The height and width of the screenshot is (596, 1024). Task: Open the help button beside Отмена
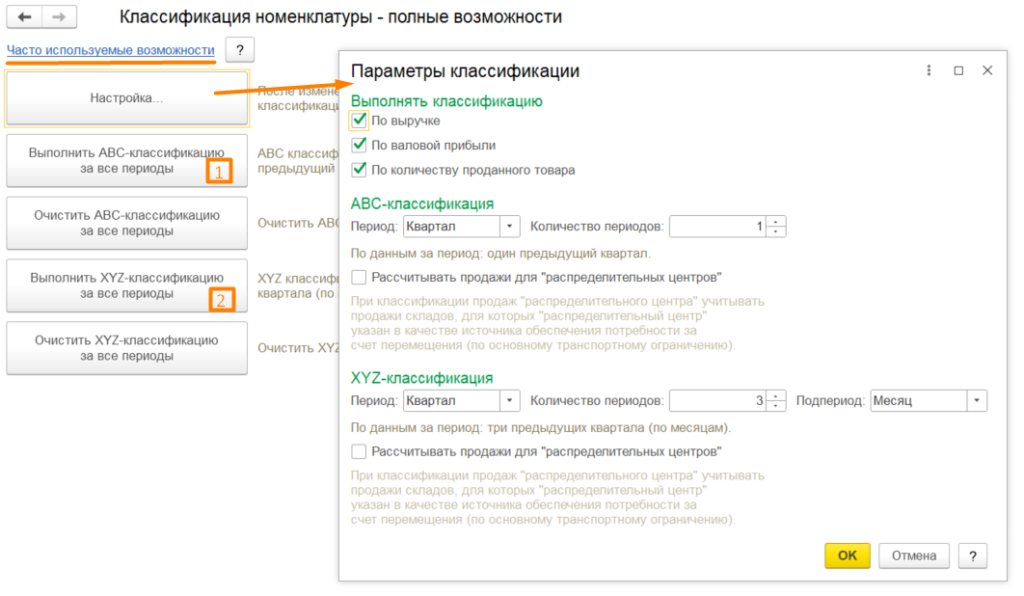click(x=972, y=556)
